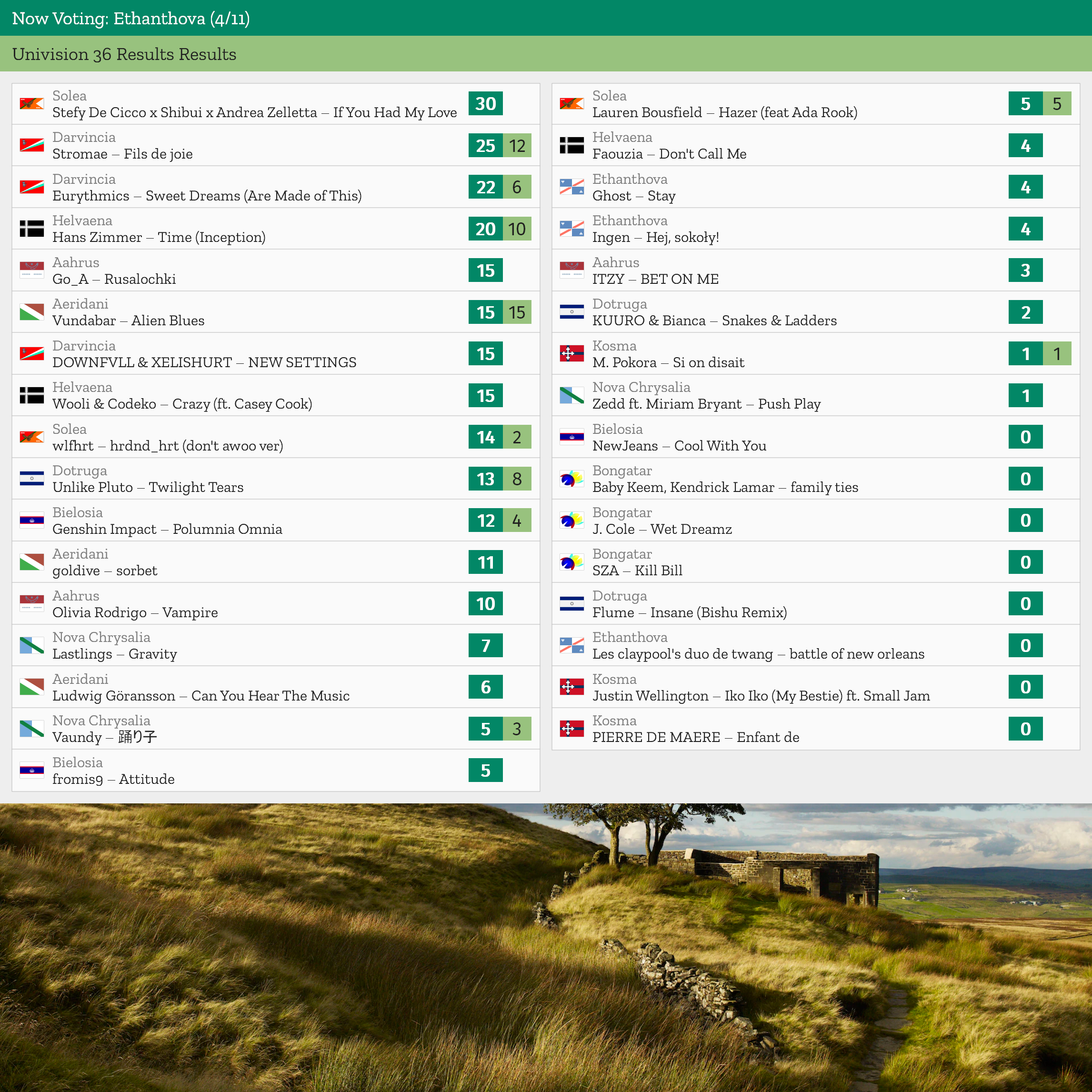Viewport: 1092px width, 1092px height.
Task: Click Helvaena flag beside Hans Zimmer entry
Action: [31, 228]
